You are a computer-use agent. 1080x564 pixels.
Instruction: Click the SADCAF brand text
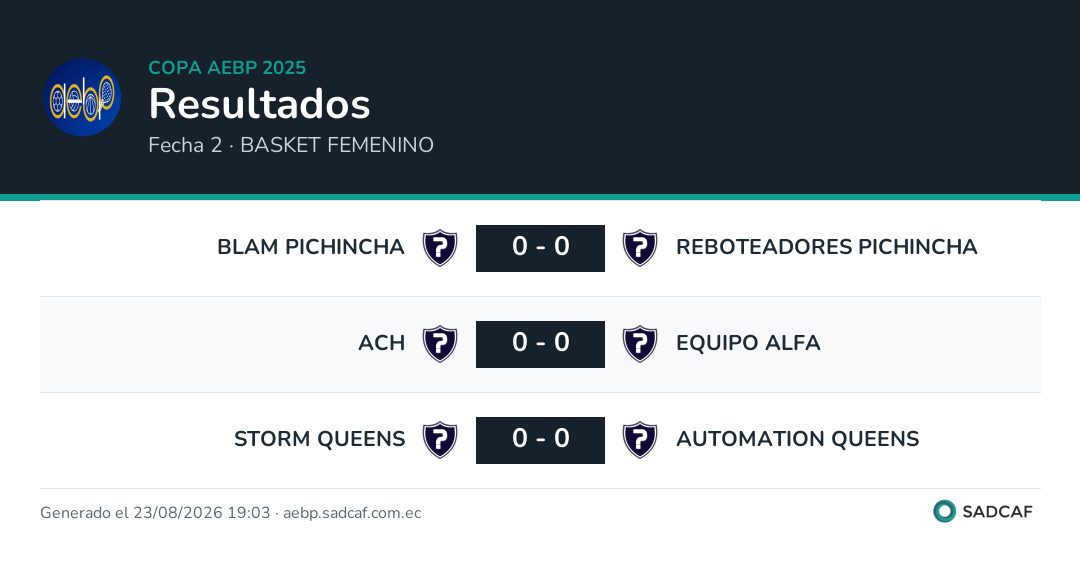tap(997, 512)
